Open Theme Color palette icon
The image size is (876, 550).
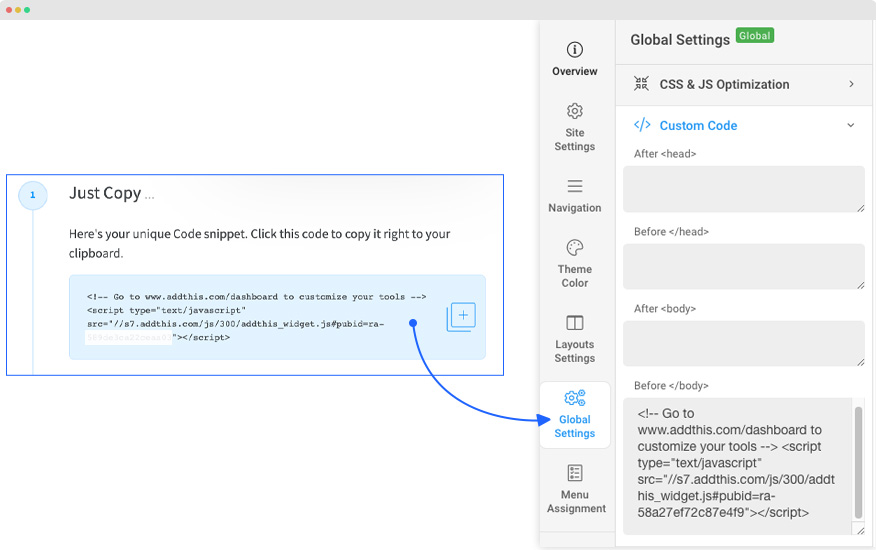(574, 247)
